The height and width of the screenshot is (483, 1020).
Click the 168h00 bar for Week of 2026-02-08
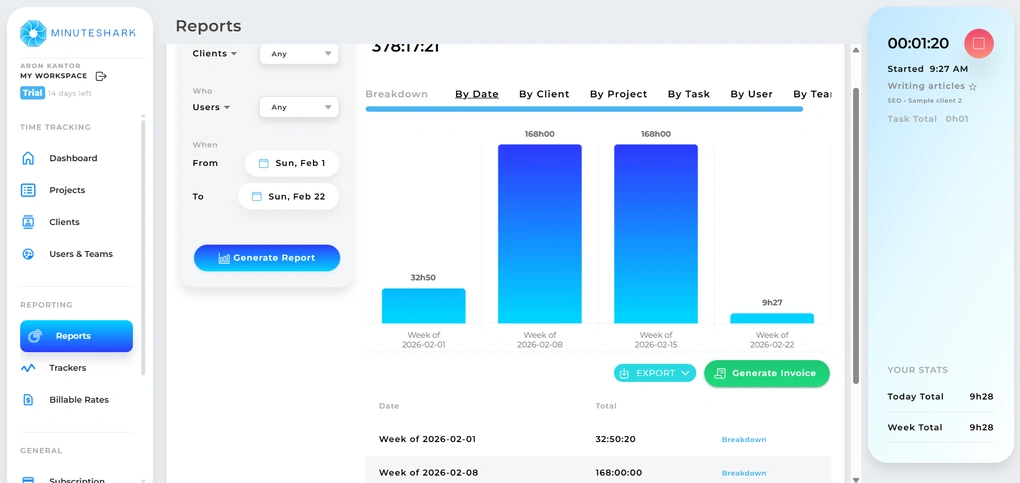coord(540,233)
